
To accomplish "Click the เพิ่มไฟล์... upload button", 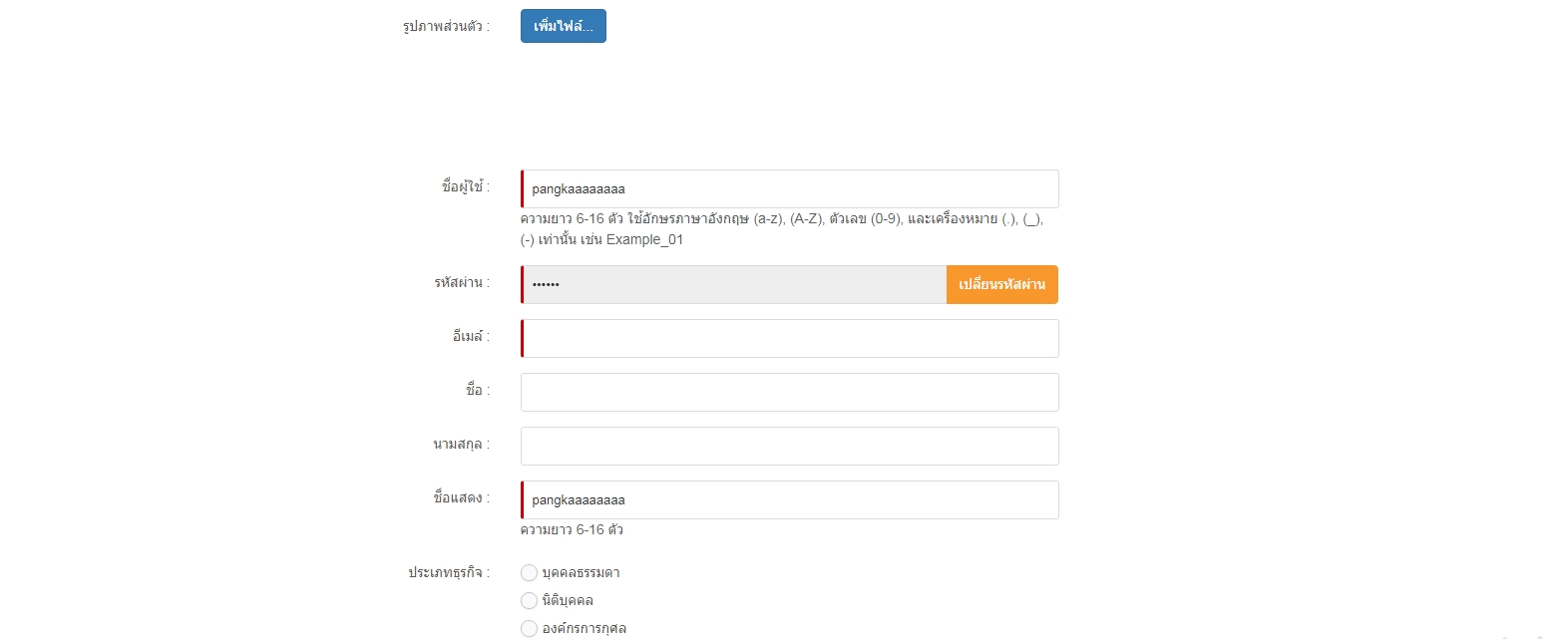I will [563, 26].
